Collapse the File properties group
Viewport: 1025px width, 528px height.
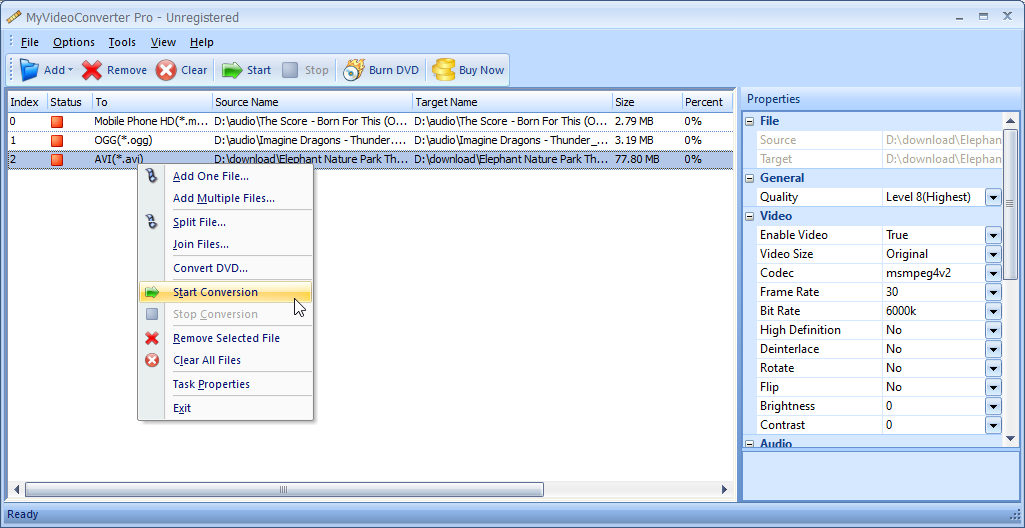tap(749, 122)
